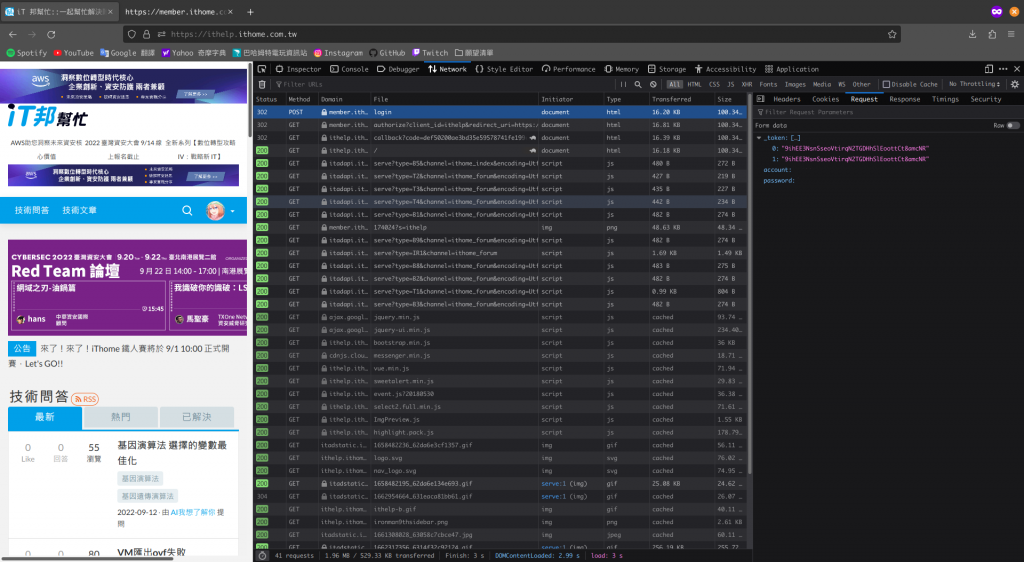Toggle responsive design mode icon
This screenshot has width=1024, height=562.
tap(989, 69)
